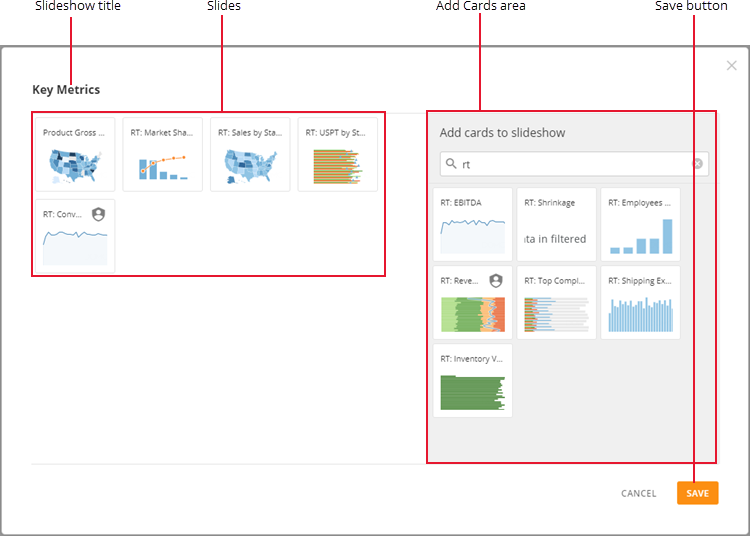750x536 pixels.
Task: Add the RT: EBITDA card
Action: click(x=473, y=224)
